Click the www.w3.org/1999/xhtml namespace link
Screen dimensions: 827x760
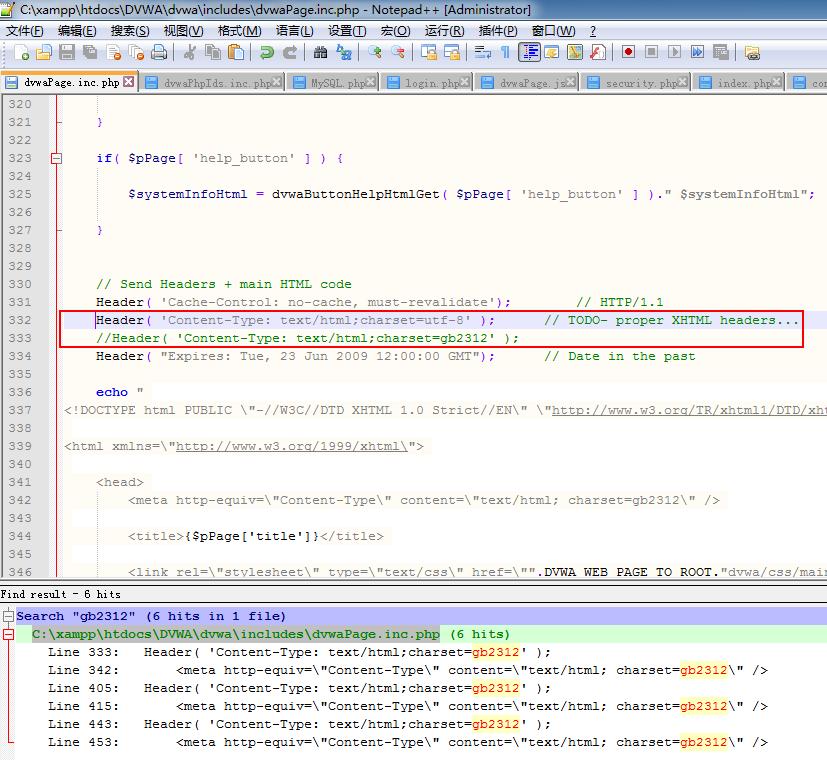coord(291,446)
